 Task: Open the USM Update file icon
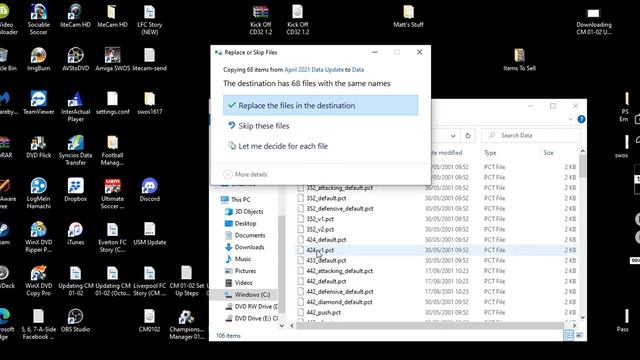coord(149,234)
